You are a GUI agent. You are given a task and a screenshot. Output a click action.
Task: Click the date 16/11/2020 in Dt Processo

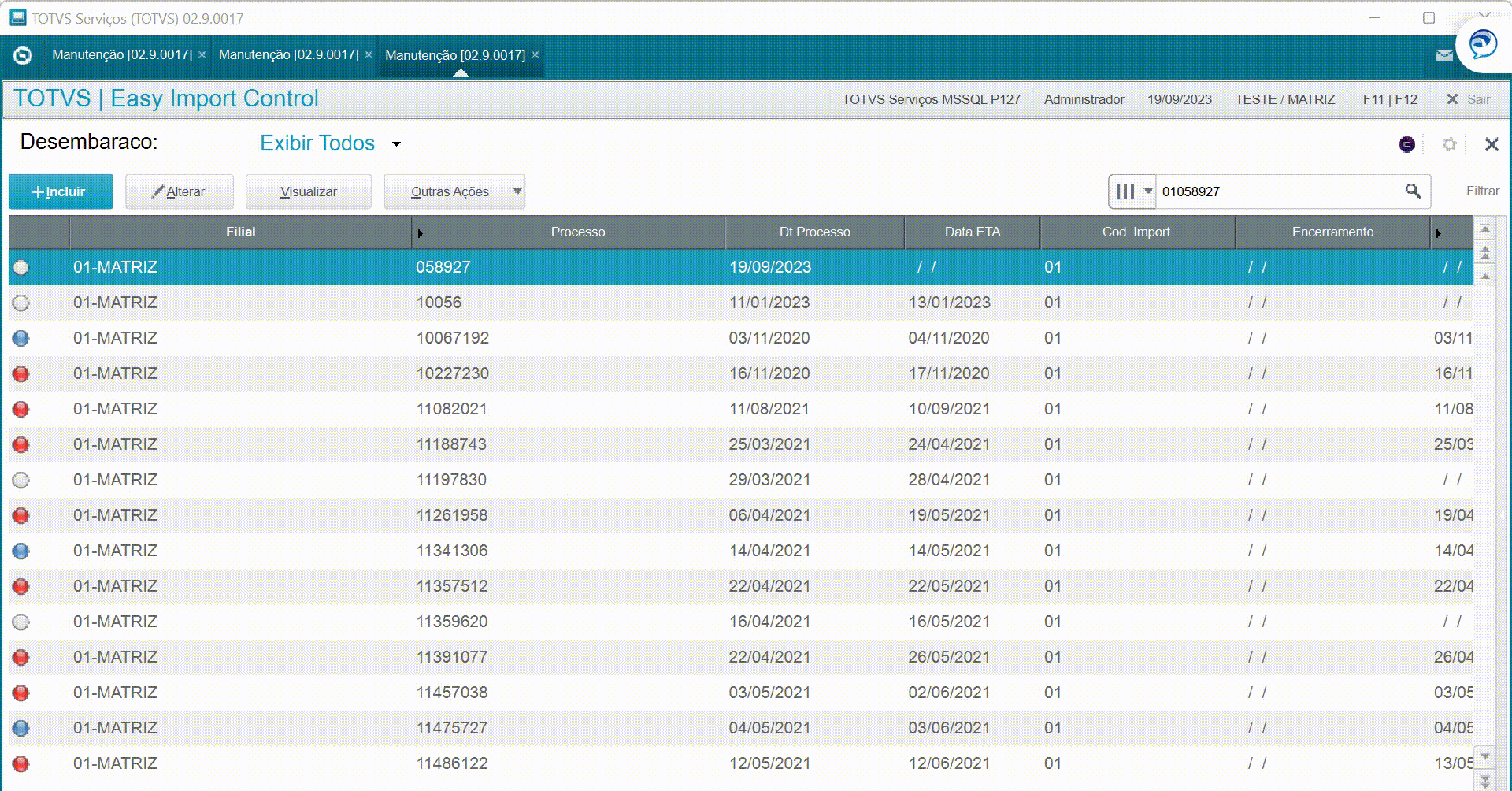tap(769, 373)
